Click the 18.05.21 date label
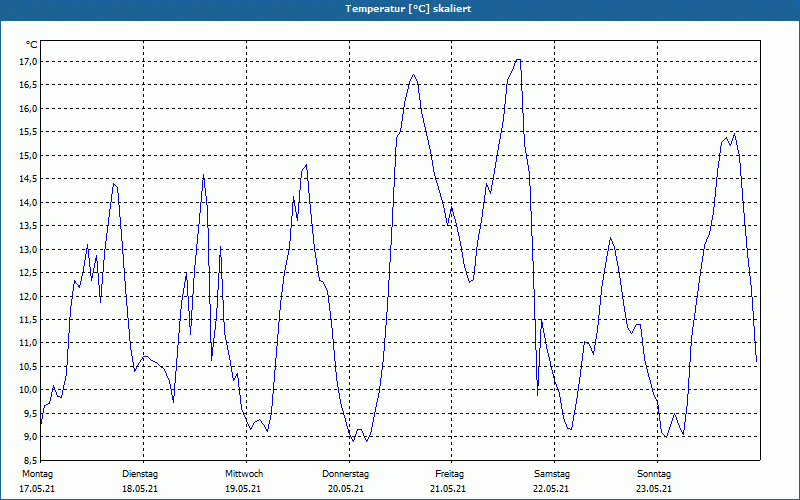Image resolution: width=800 pixels, height=500 pixels. point(140,489)
